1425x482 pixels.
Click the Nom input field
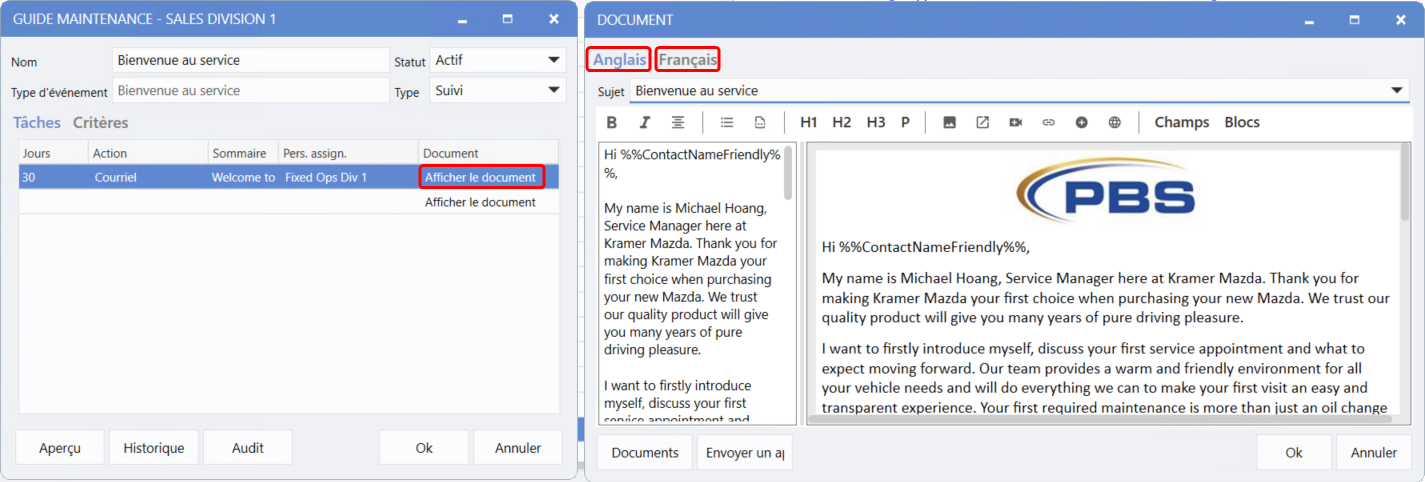click(250, 60)
